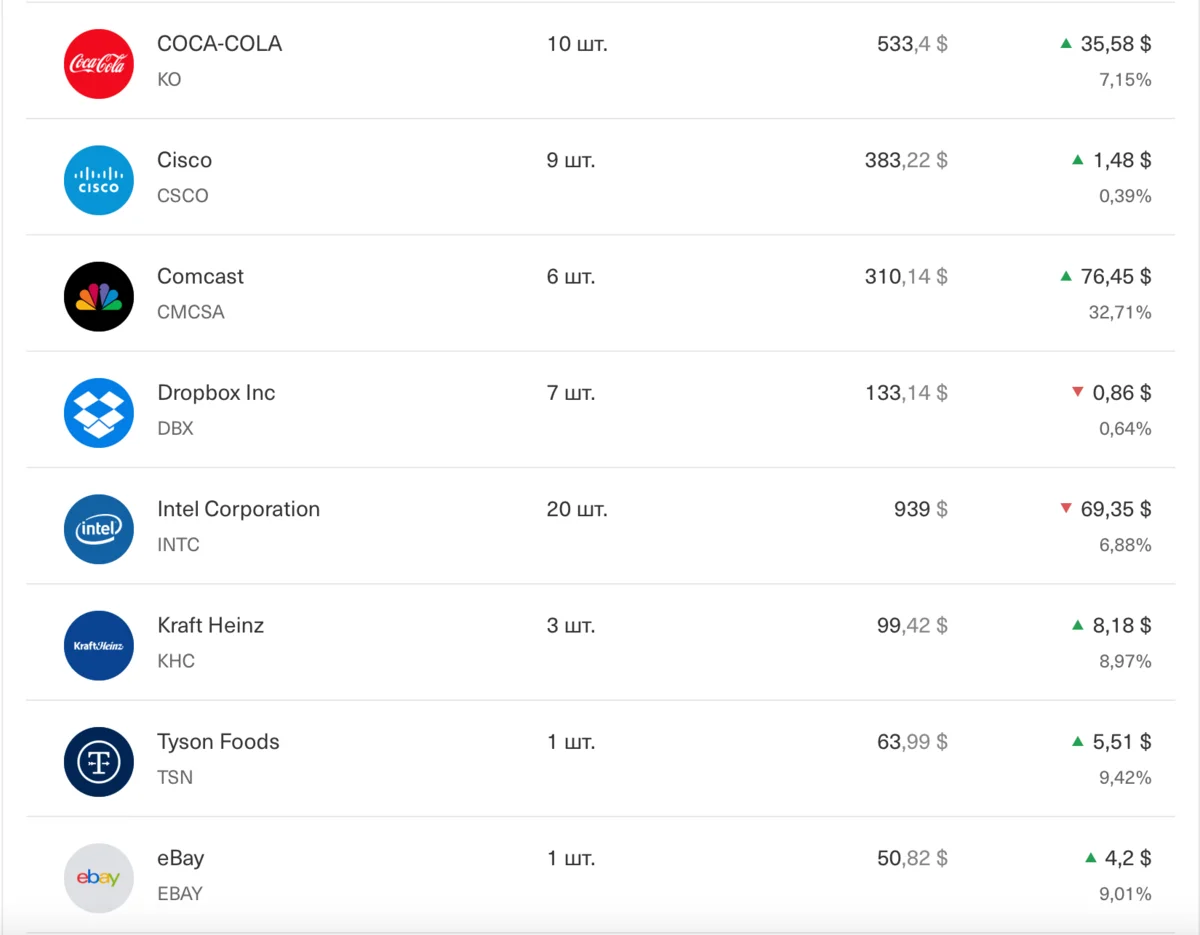Image resolution: width=1200 pixels, height=935 pixels.
Task: Click the Coca-Cola red logo icon
Action: point(98,64)
